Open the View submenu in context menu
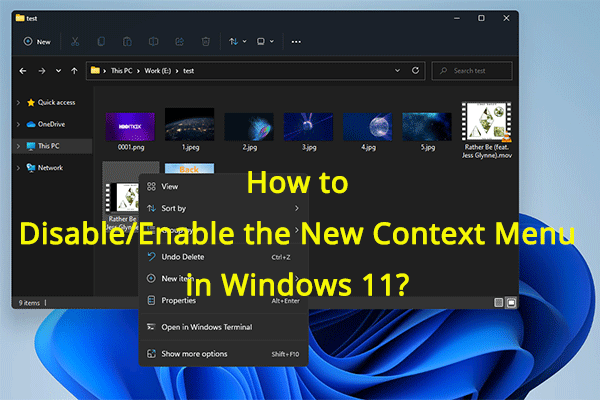The width and height of the screenshot is (600, 400). [224, 187]
